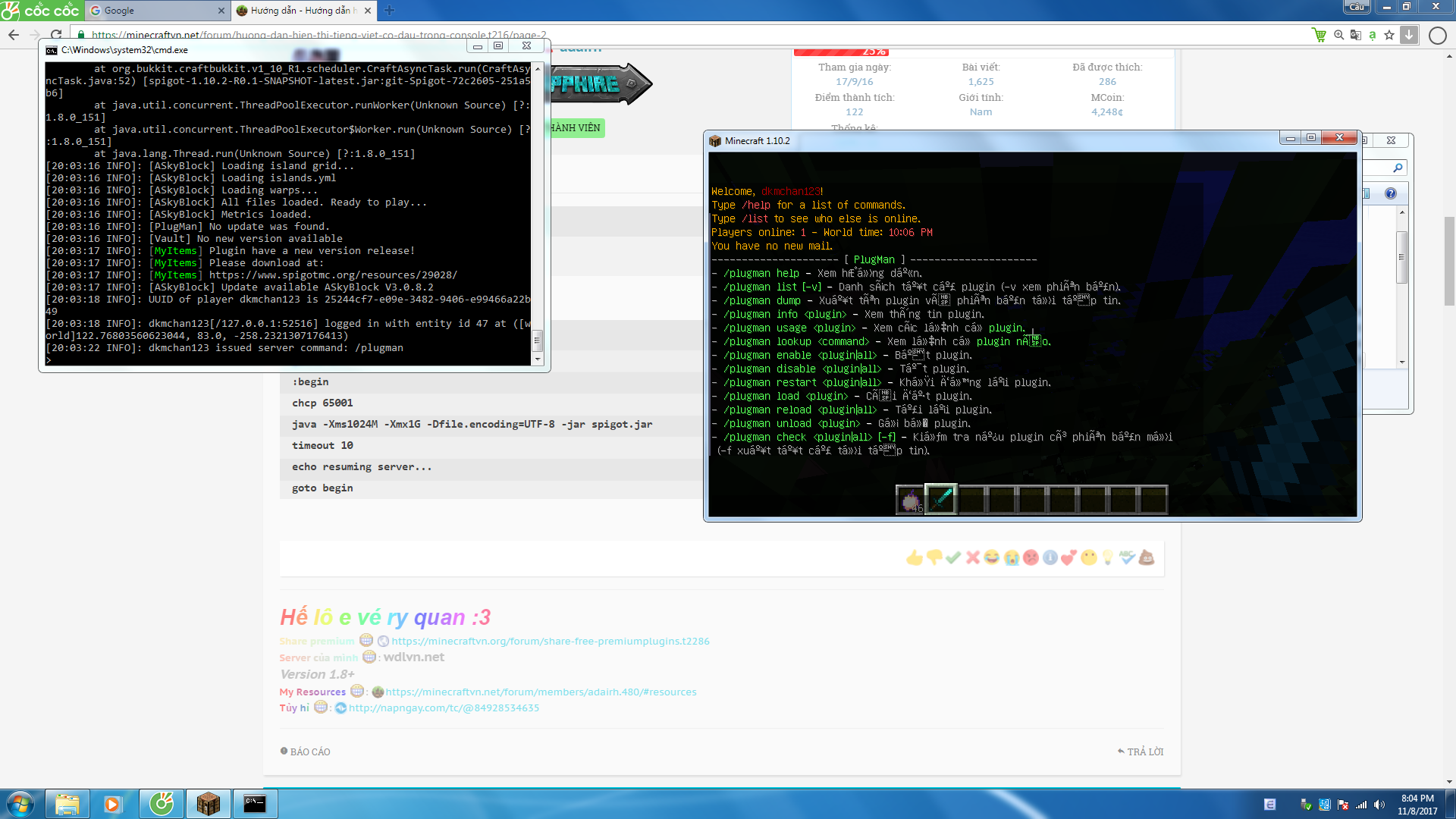This screenshot has height=819, width=1456.
Task: Bookmark this page with the star icon
Action: point(1389,35)
